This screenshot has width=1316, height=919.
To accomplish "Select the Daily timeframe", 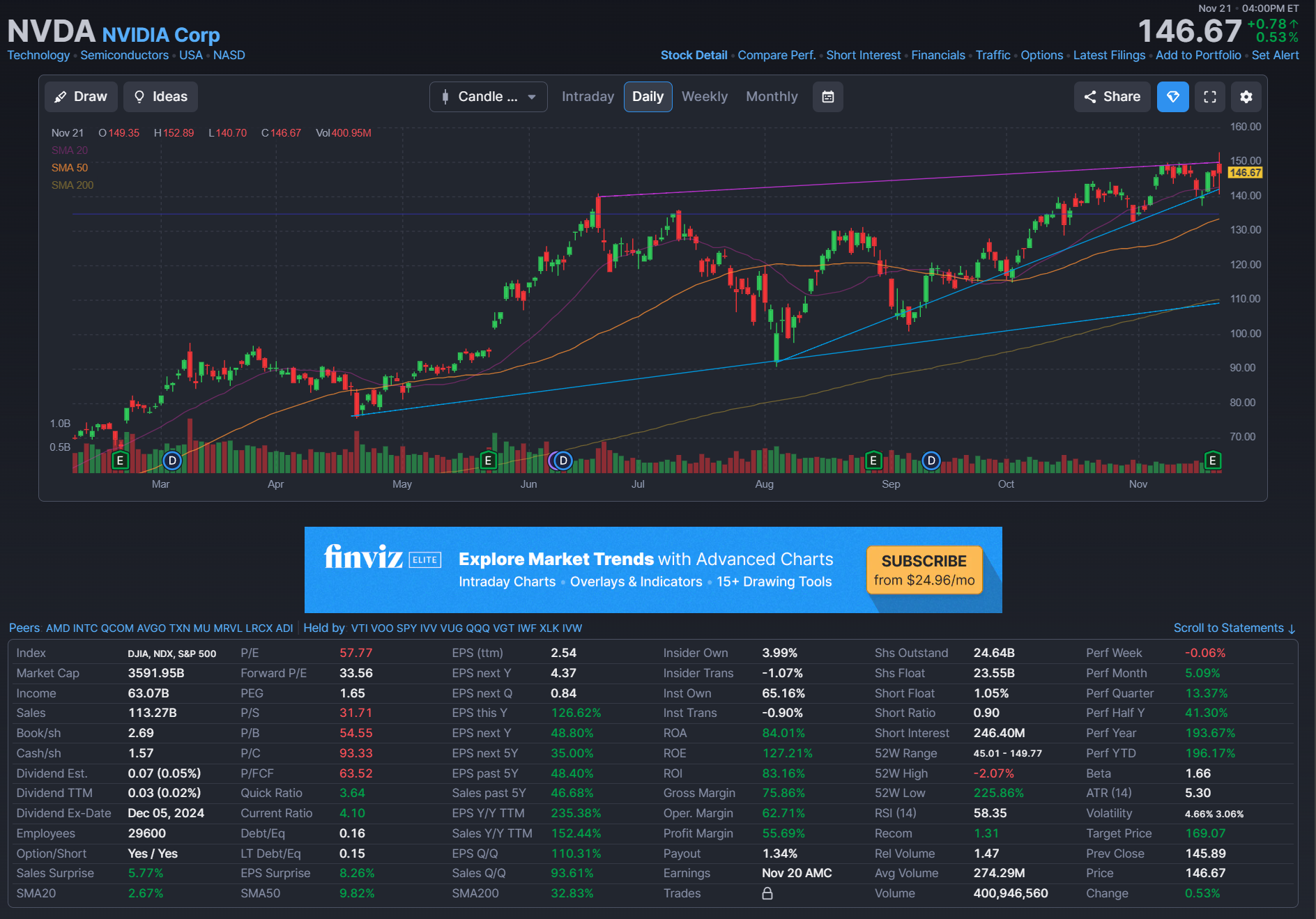I will [648, 97].
